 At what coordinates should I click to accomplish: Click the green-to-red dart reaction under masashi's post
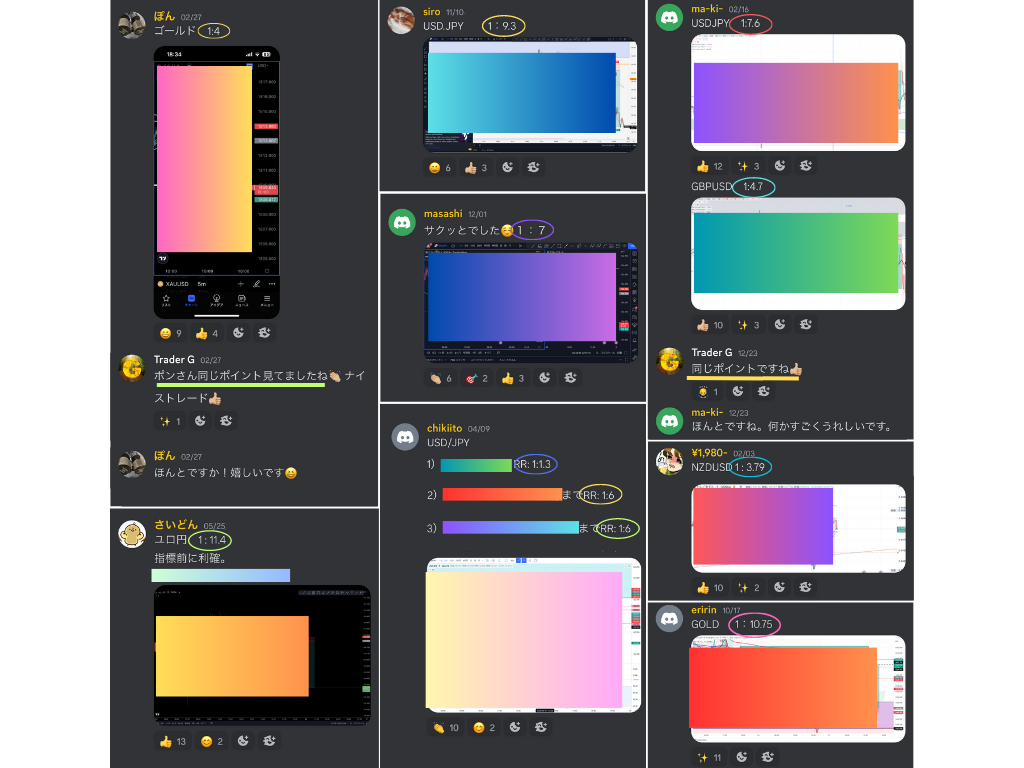477,379
